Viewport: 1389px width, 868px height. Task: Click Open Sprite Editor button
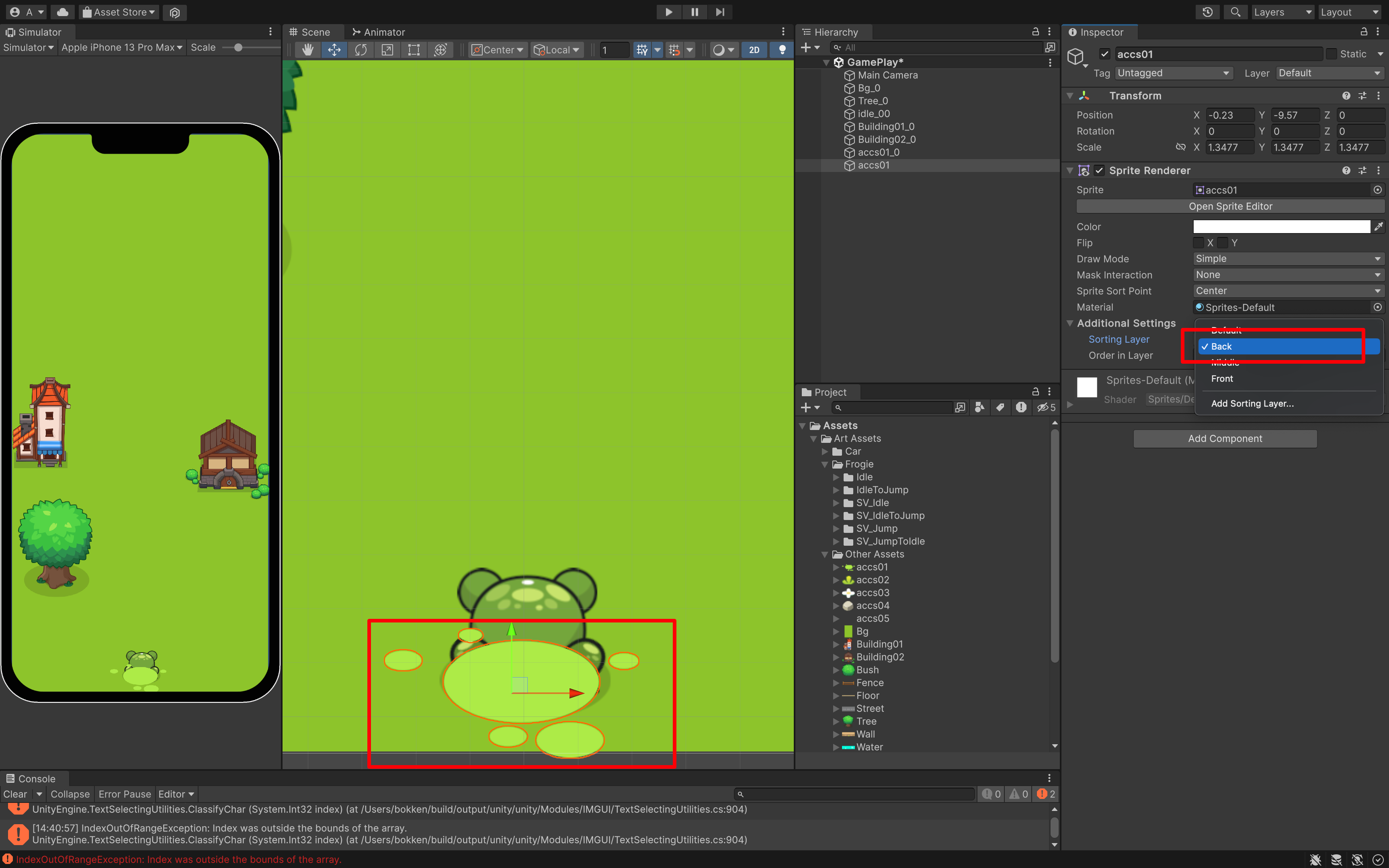(x=1231, y=206)
